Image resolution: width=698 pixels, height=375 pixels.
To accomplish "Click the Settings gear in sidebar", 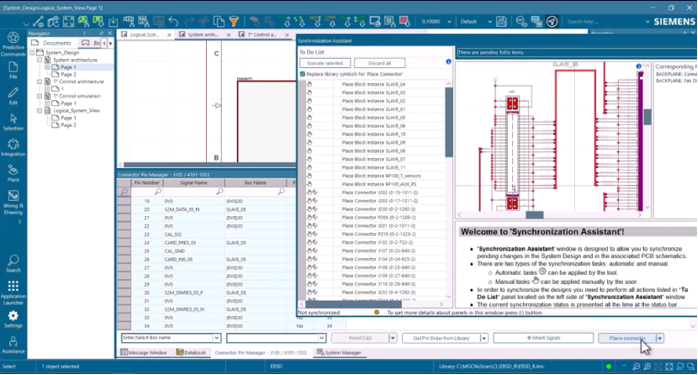I will coord(13,319).
